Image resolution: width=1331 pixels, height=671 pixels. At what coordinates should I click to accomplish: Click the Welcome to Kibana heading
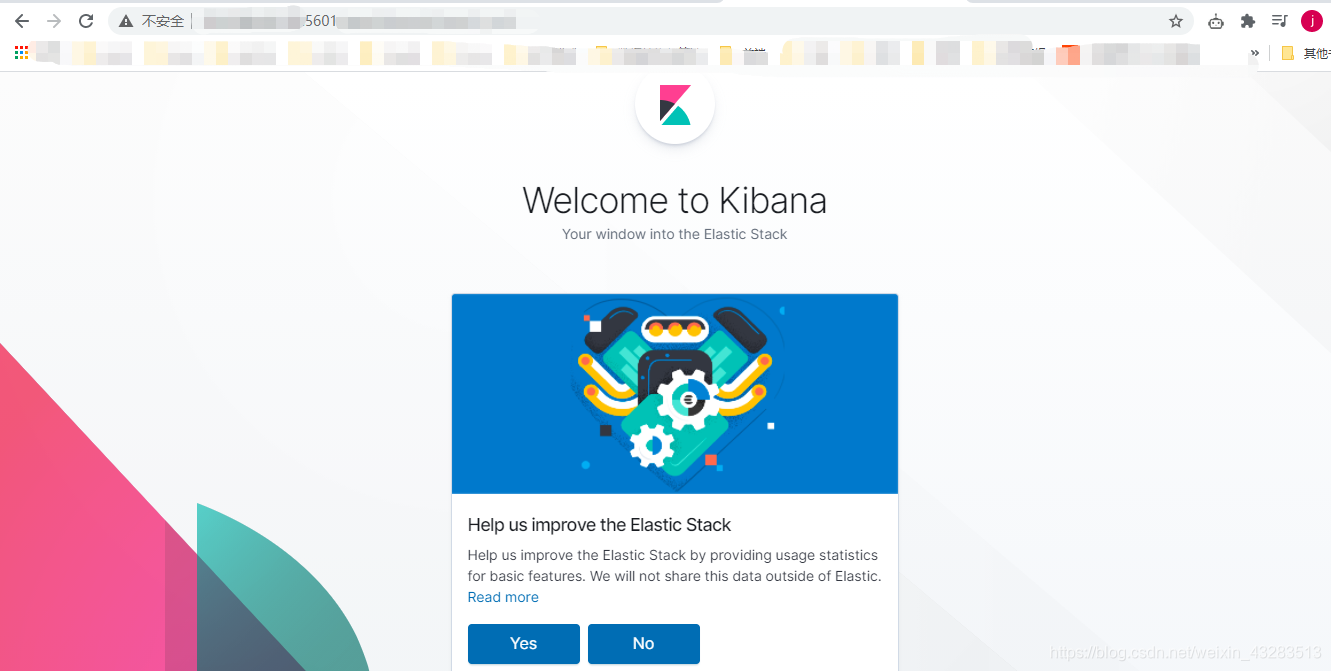coord(675,200)
